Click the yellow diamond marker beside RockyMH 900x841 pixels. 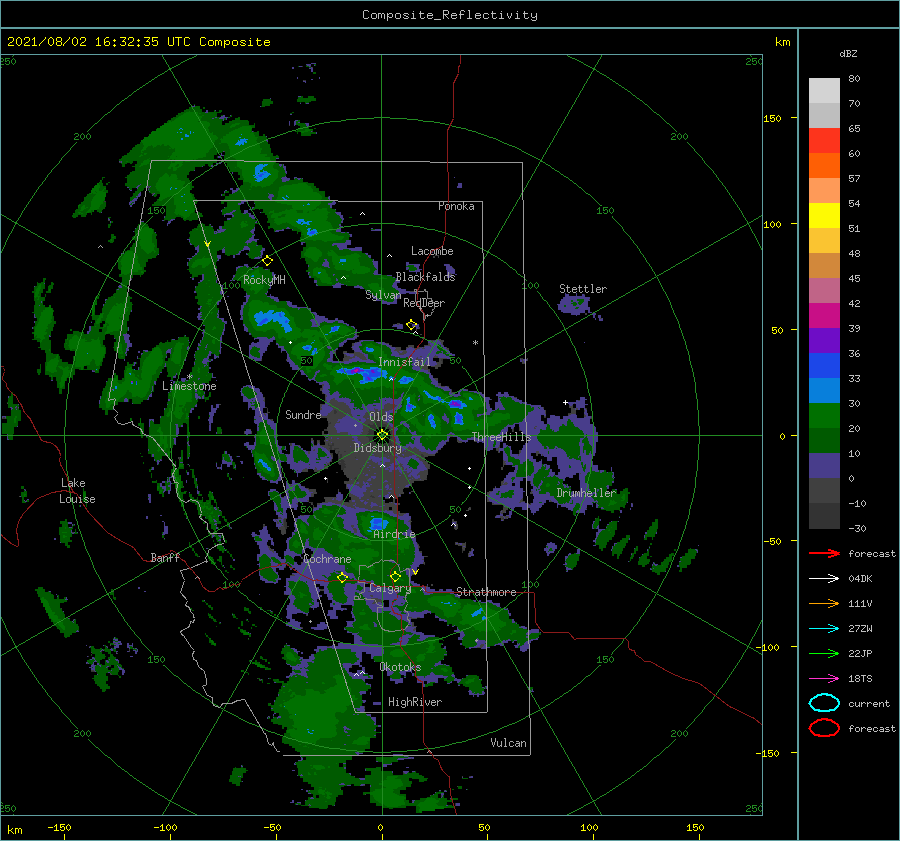tap(267, 261)
